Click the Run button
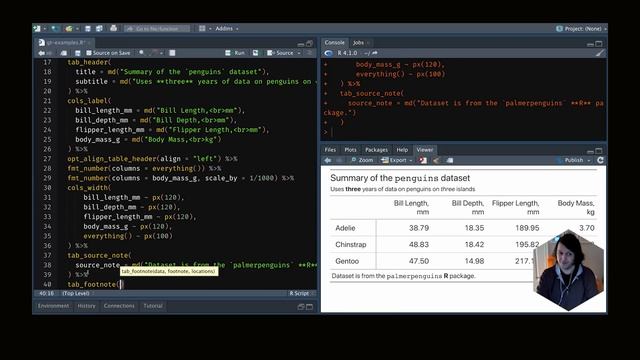This screenshot has height=360, width=640. [235, 53]
